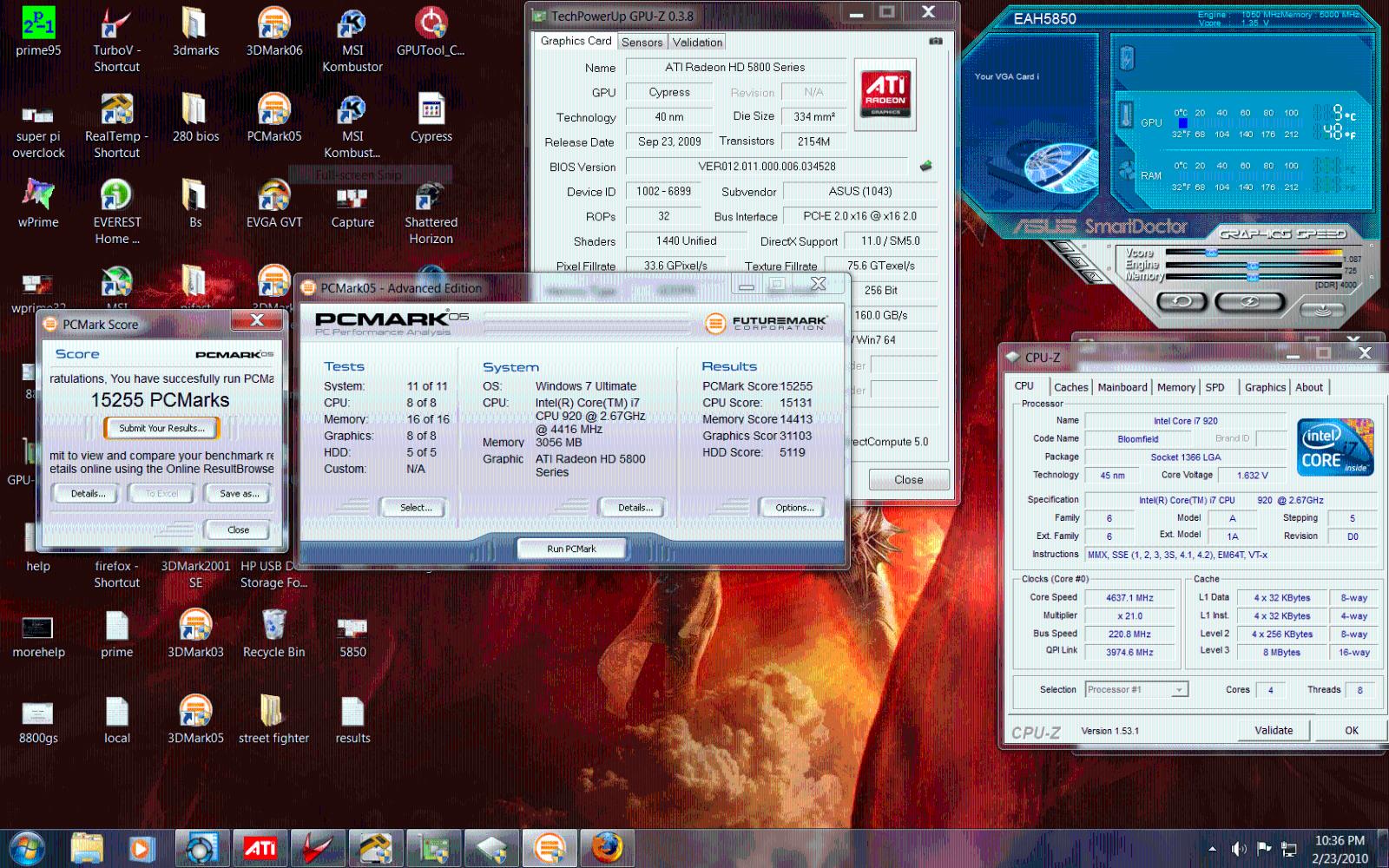Click Options... under Results in PCMark05
The height and width of the screenshot is (868, 1389).
point(794,508)
